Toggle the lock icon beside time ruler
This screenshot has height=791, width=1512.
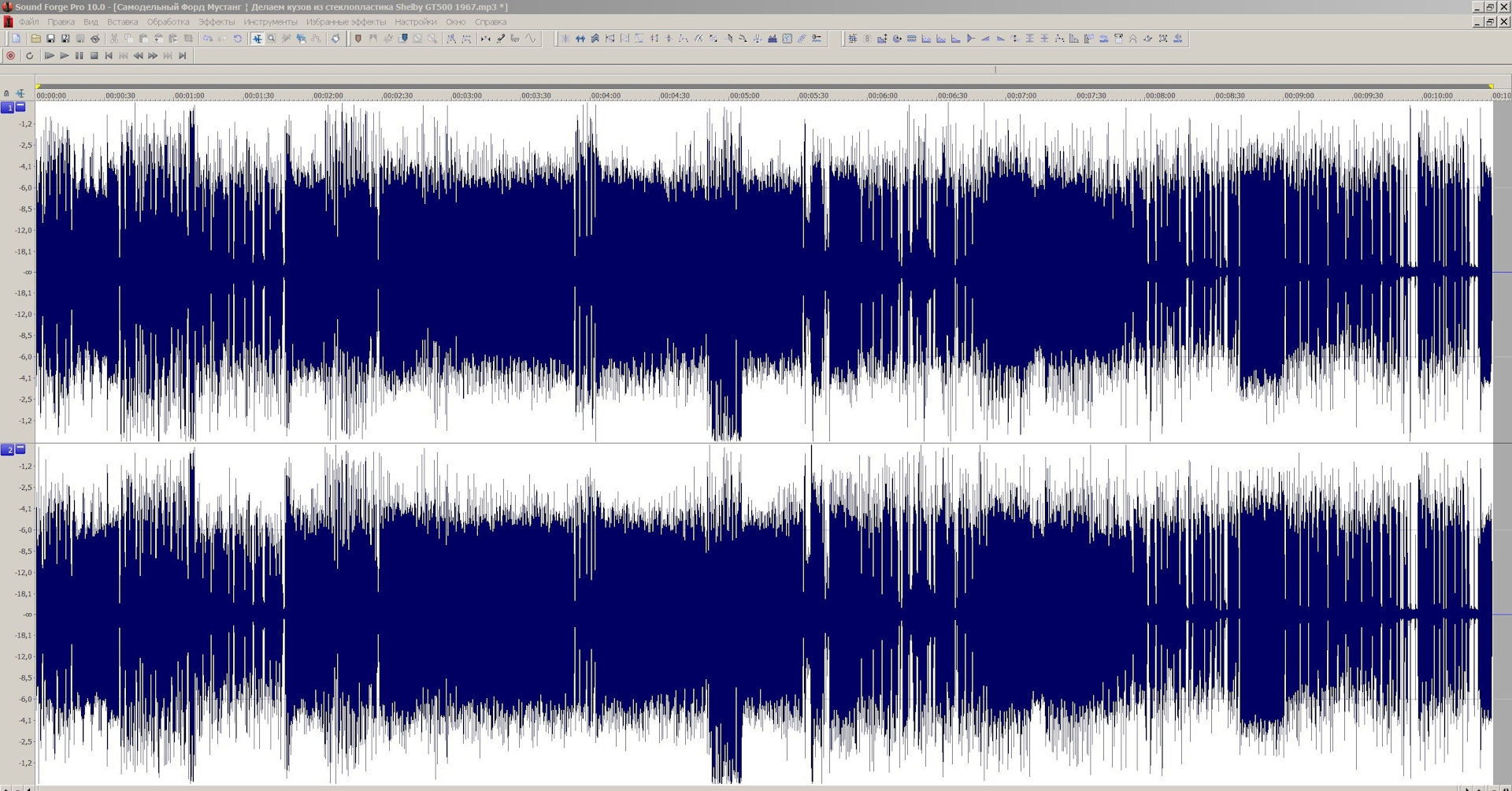click(x=6, y=94)
